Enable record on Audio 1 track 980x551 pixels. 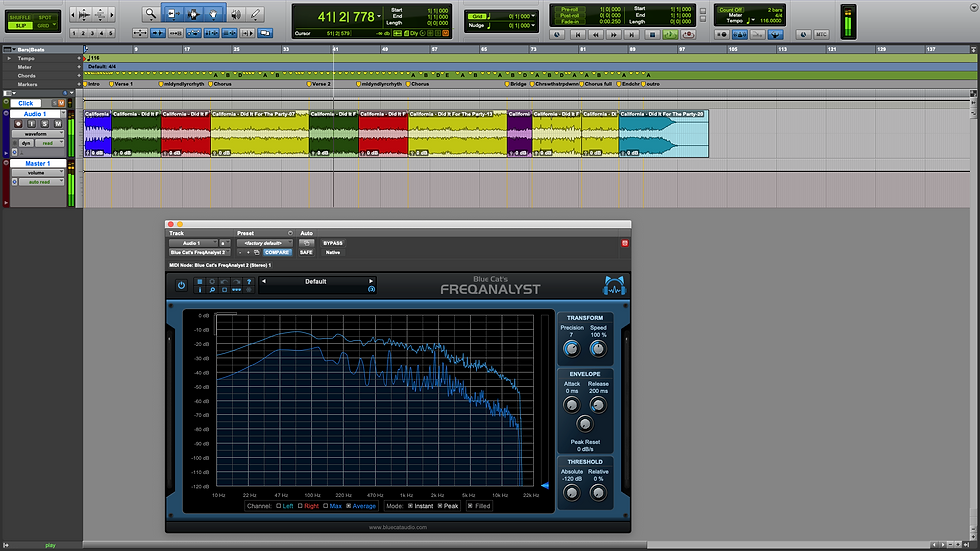(18, 124)
